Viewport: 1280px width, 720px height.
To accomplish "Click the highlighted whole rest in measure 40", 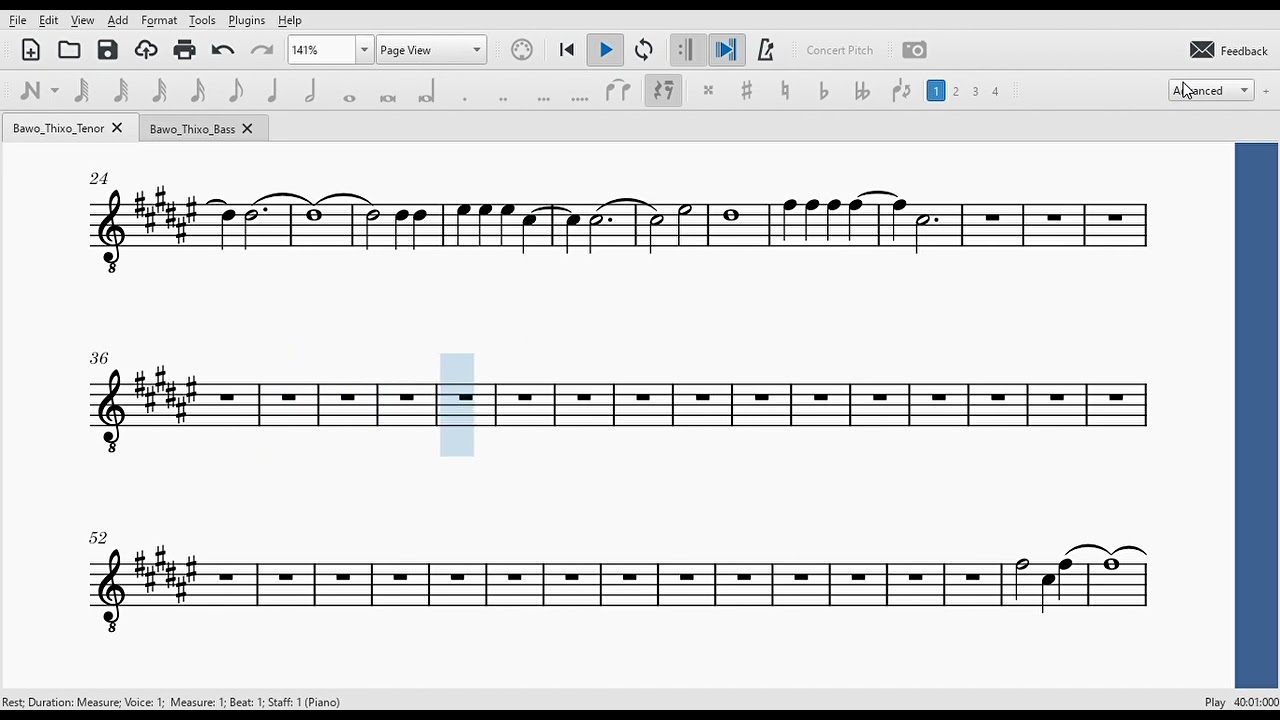I will (466, 398).
